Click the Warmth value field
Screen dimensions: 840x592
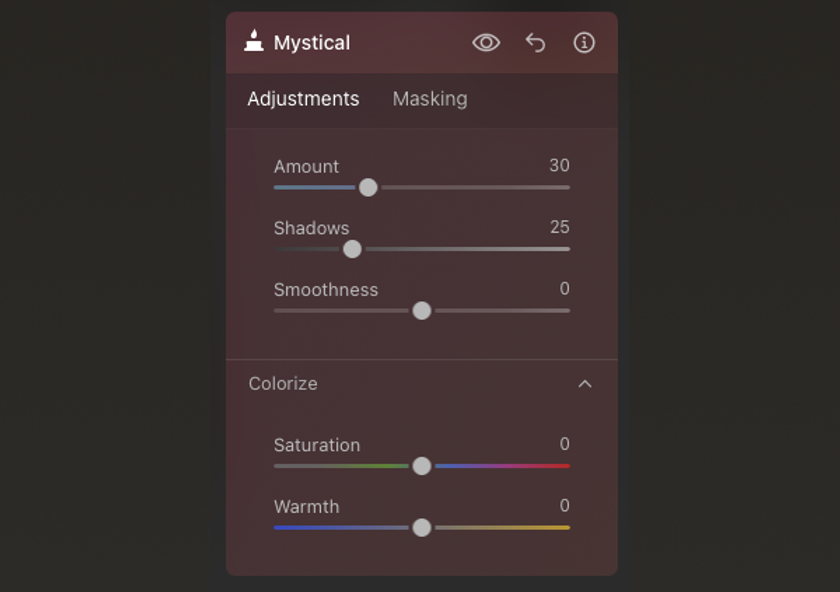tap(565, 506)
